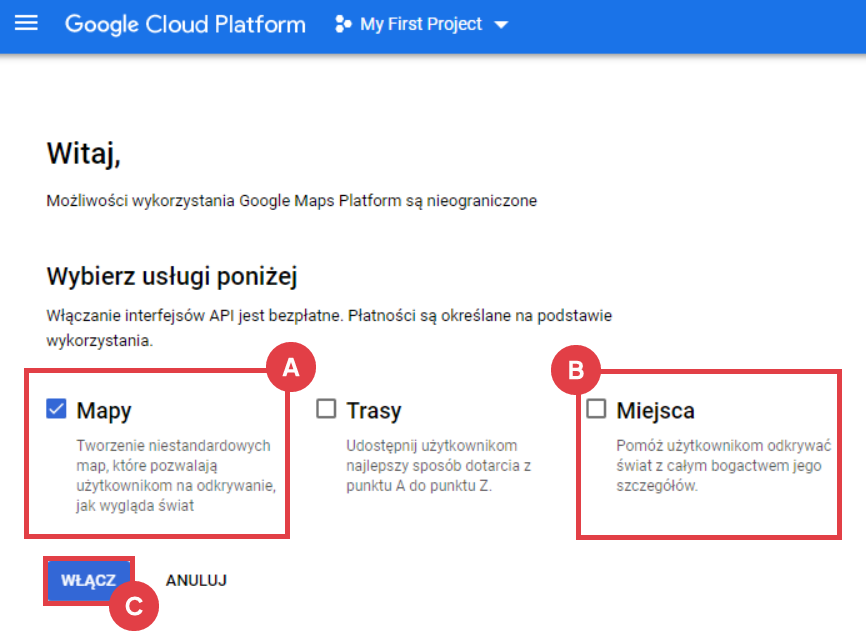Click the Mapy description text
This screenshot has width=866, height=632.
176,475
